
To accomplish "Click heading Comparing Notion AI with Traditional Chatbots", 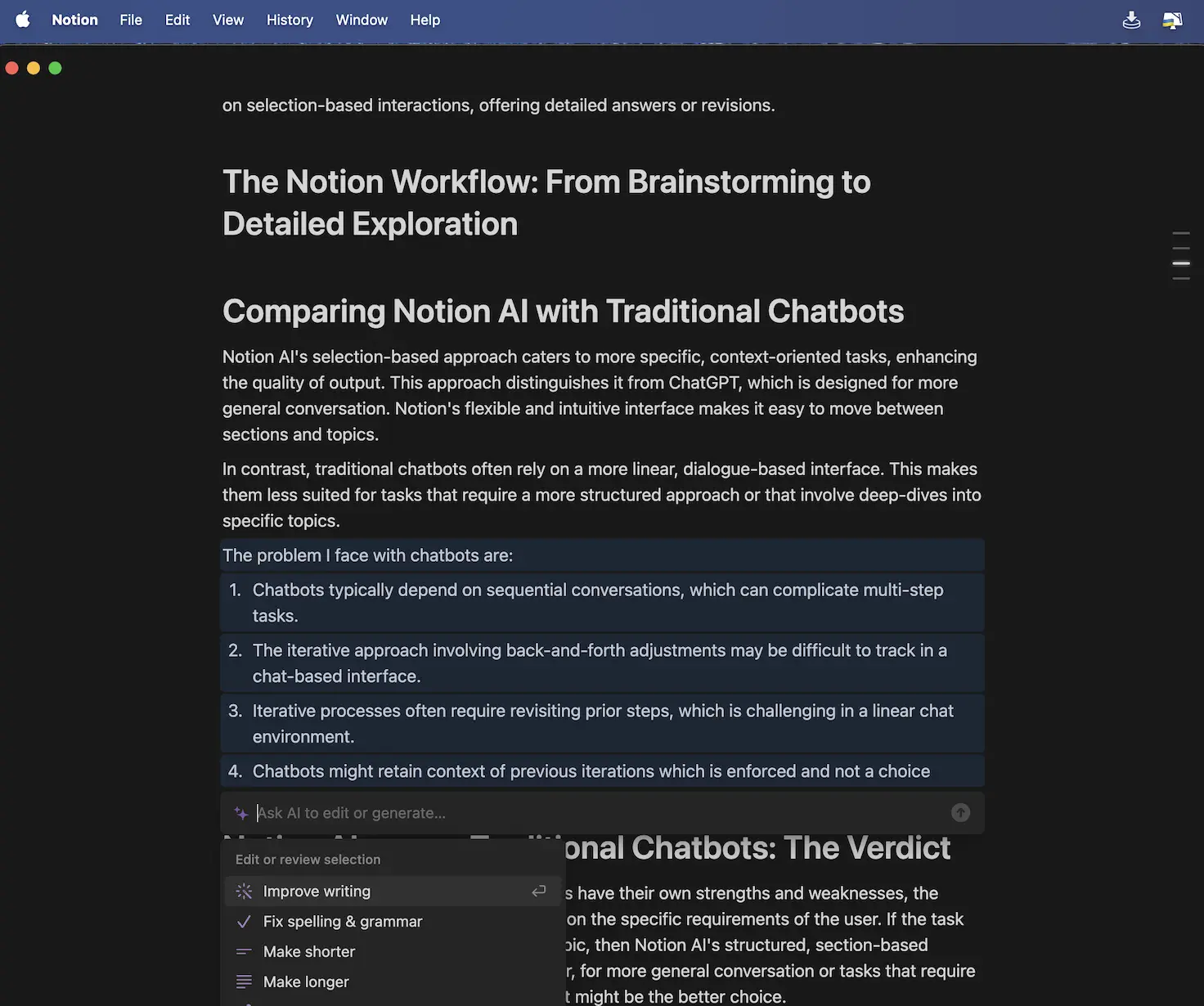I will point(563,312).
